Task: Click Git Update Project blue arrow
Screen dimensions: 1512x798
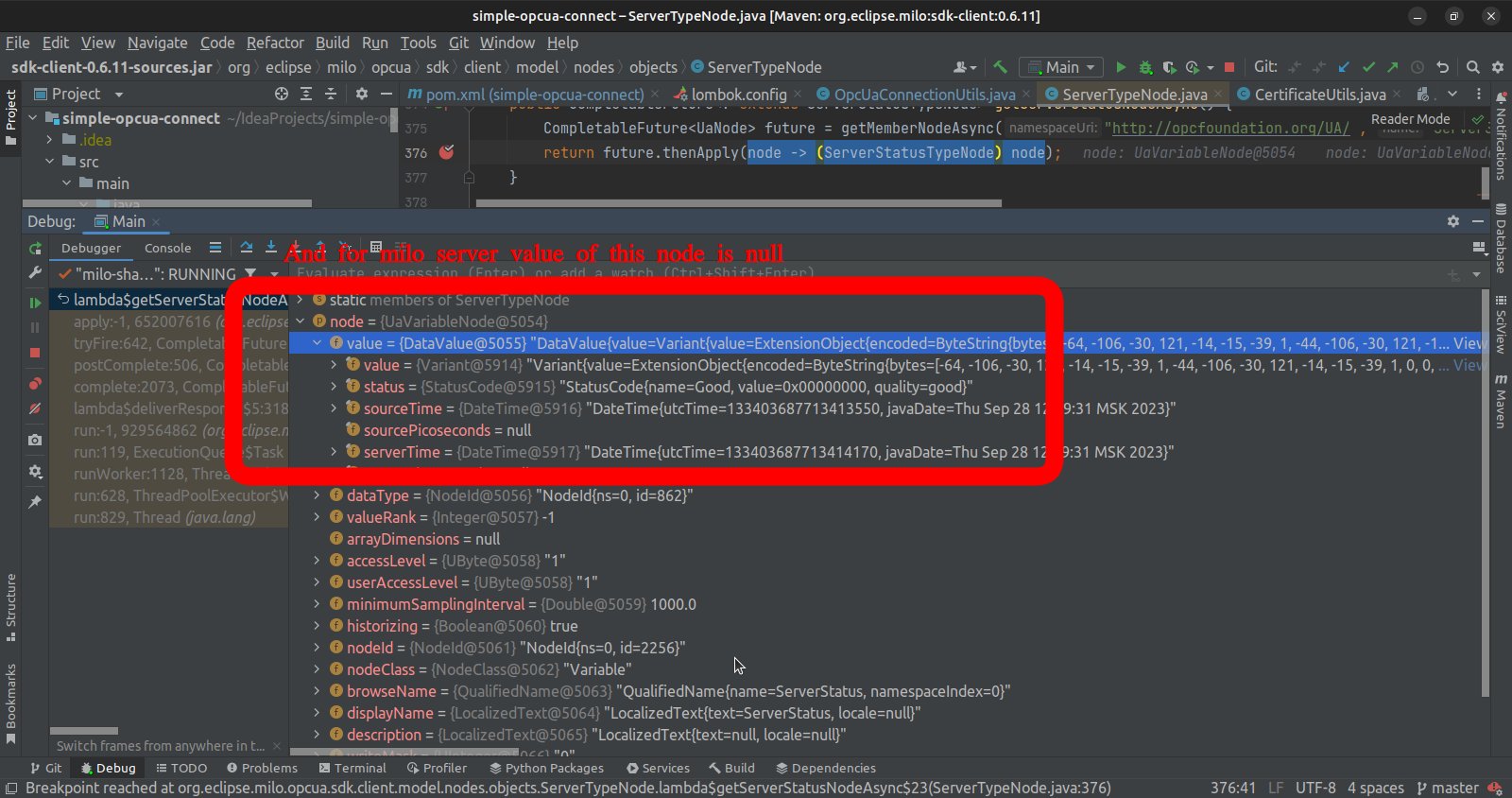Action: tap(1344, 67)
